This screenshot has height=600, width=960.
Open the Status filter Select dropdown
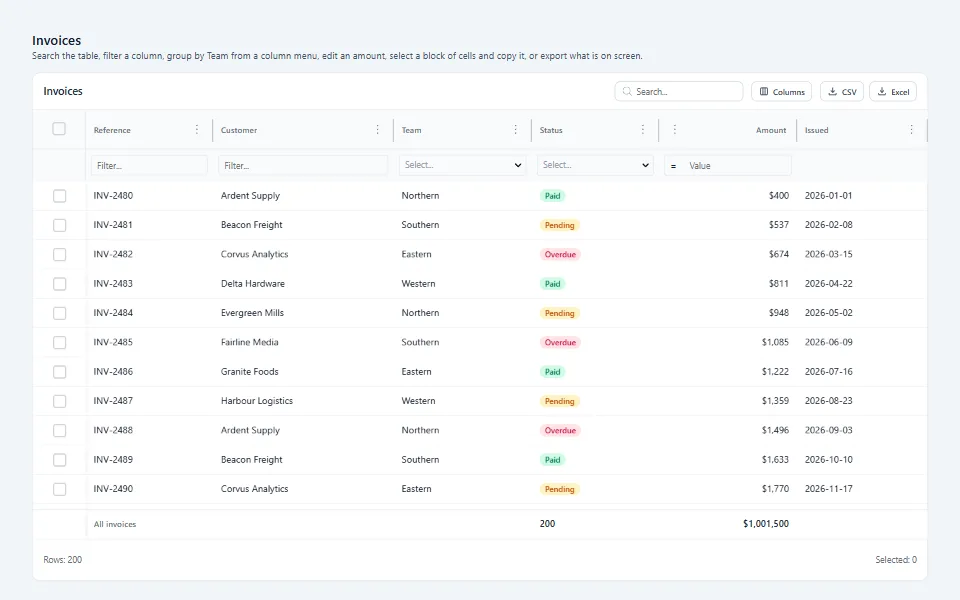[595, 165]
